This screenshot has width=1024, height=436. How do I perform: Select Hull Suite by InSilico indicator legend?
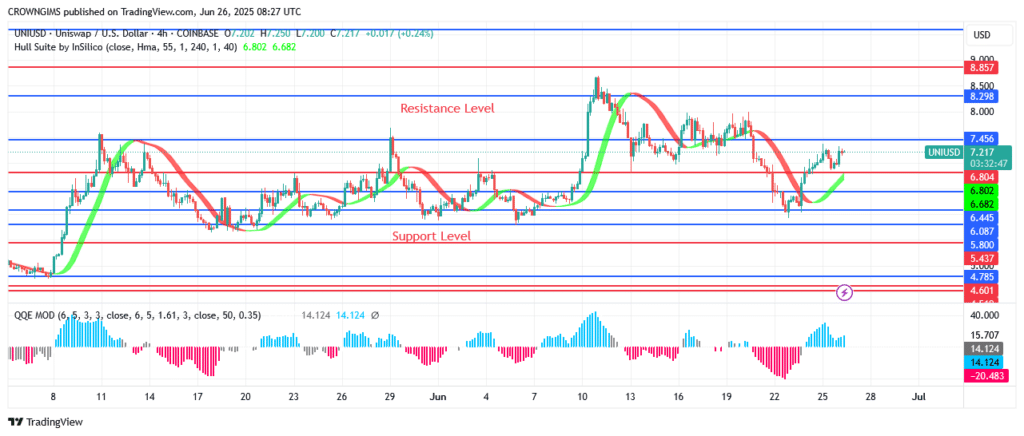click(123, 47)
